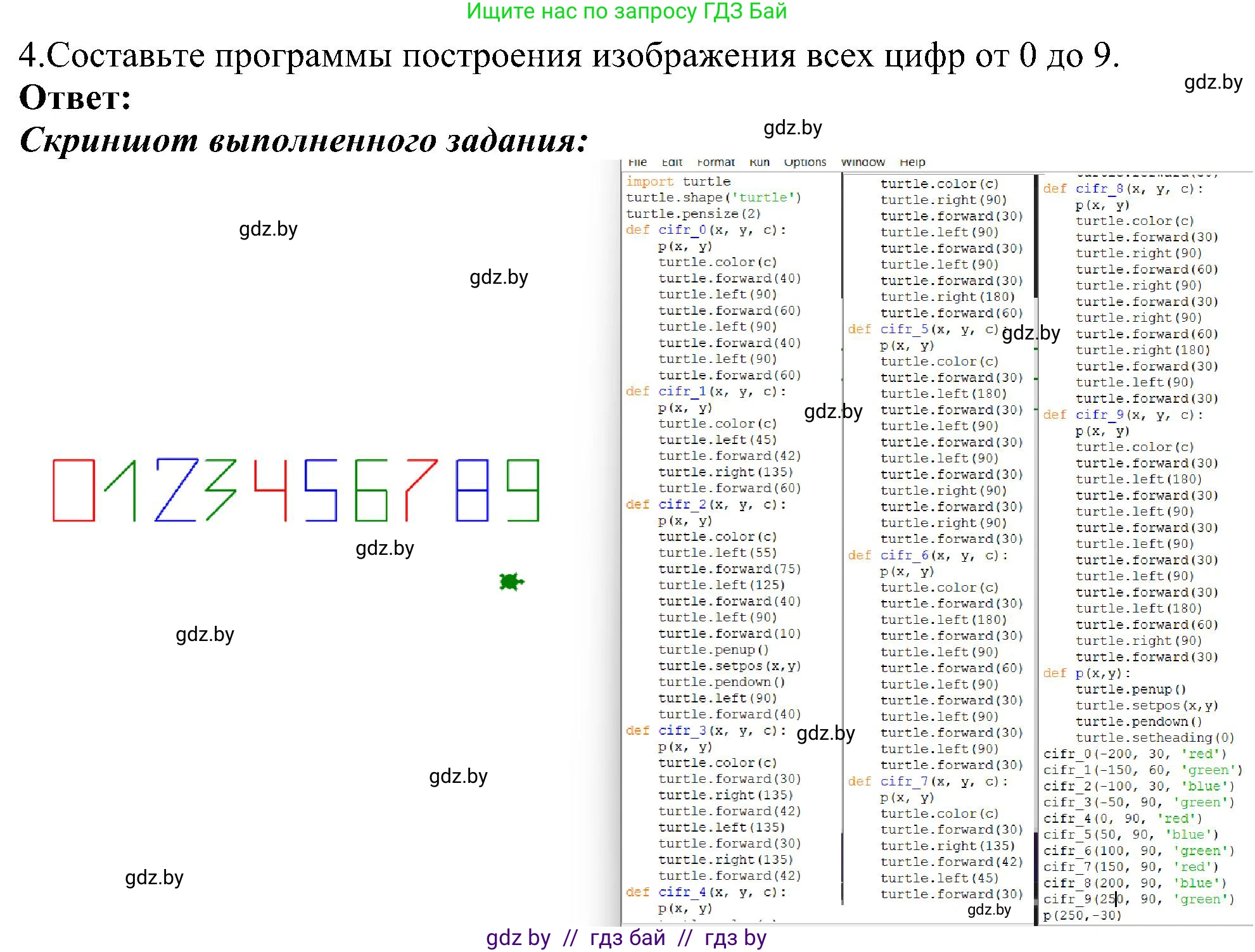
Task: Open the Window menu
Action: [863, 162]
